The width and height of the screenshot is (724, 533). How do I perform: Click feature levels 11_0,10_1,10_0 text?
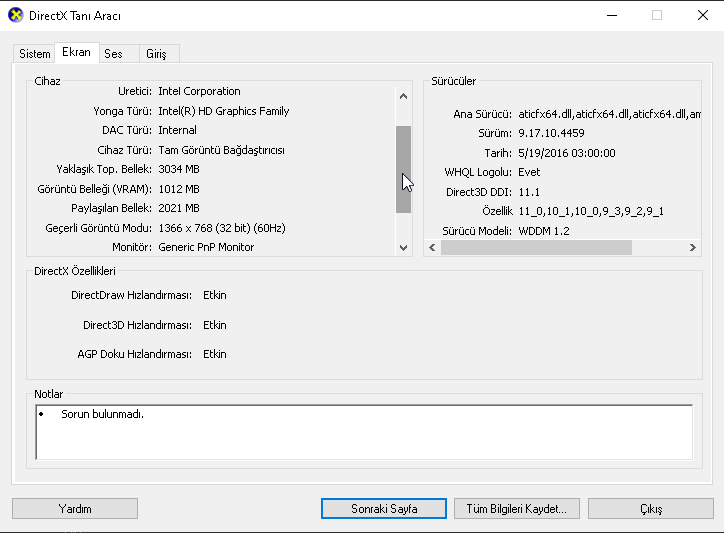tap(591, 211)
